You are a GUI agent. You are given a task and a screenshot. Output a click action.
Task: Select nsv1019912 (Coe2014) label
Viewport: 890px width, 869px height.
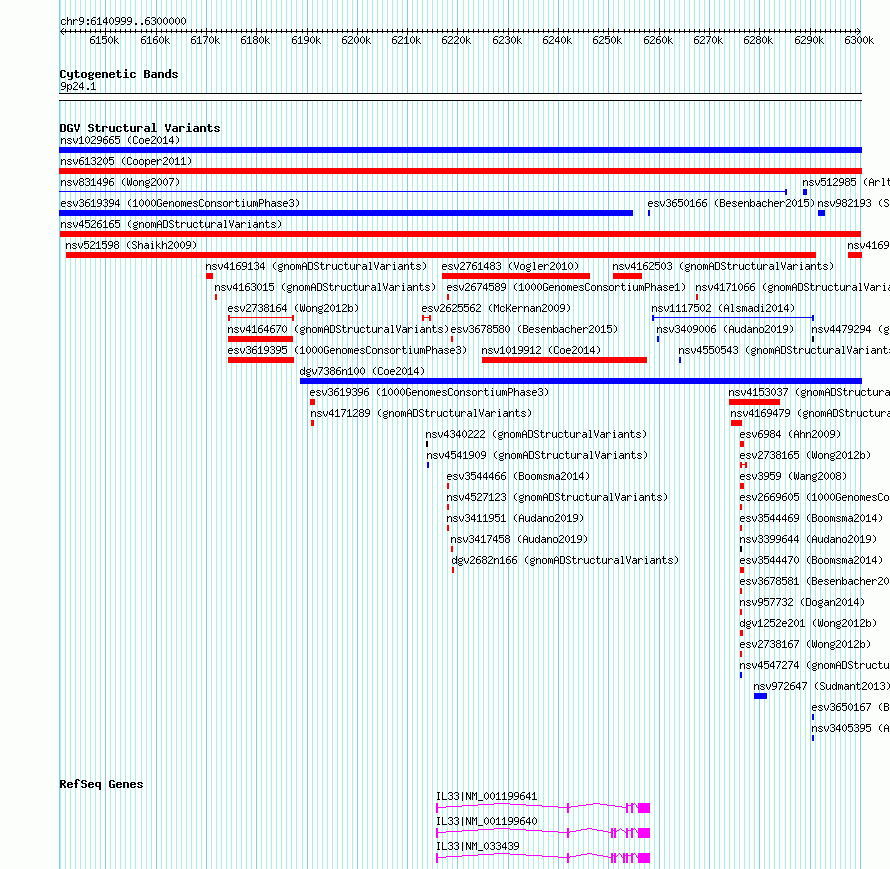pyautogui.click(x=541, y=350)
